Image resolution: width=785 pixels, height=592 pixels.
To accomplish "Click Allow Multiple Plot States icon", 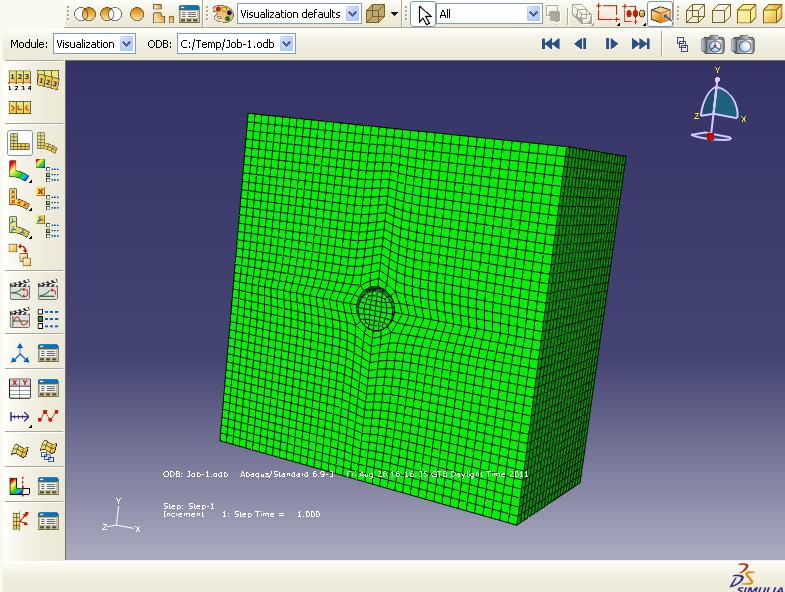I will tap(20, 254).
